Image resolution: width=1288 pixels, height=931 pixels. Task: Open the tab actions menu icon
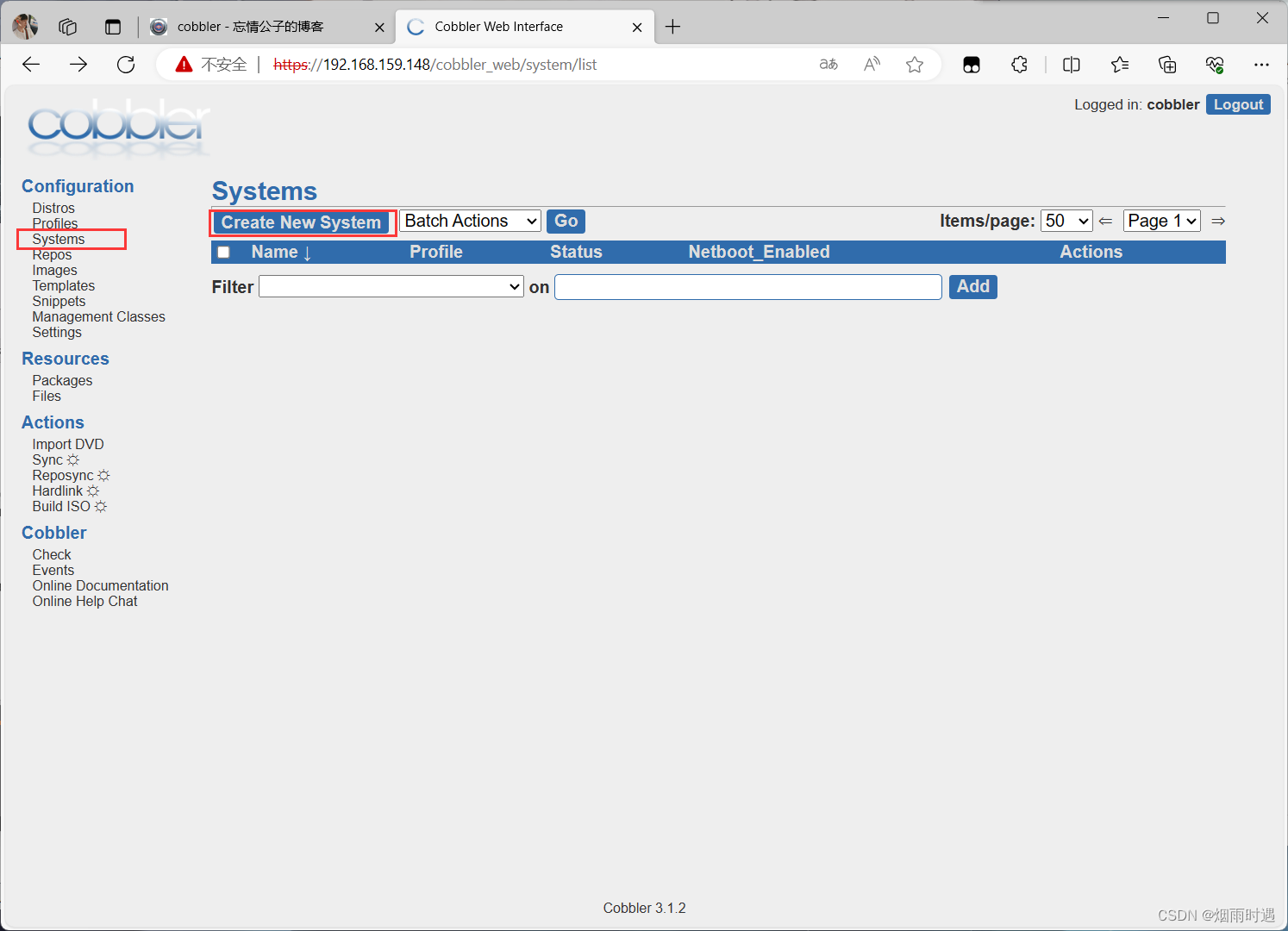pos(113,27)
